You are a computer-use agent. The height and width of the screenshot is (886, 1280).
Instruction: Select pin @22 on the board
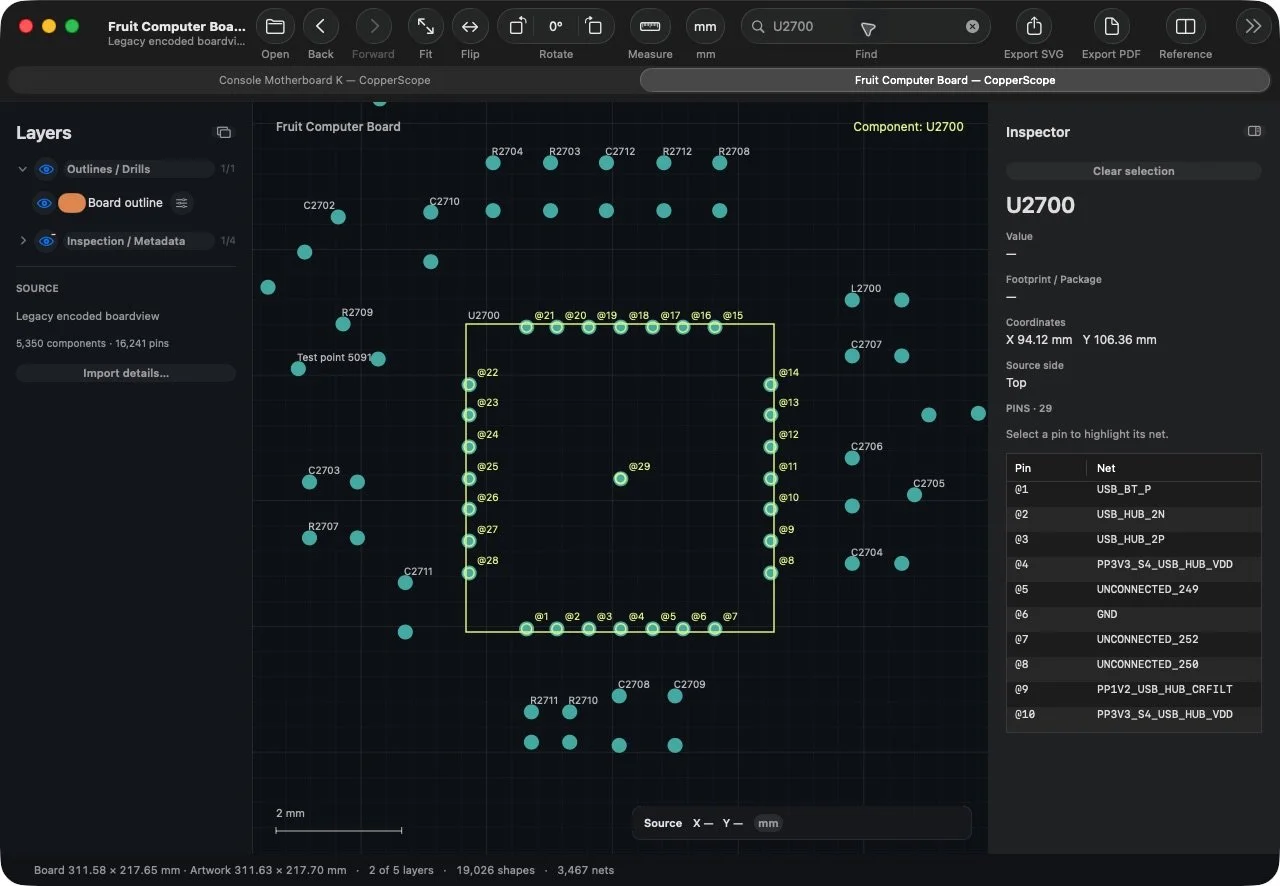tap(469, 384)
